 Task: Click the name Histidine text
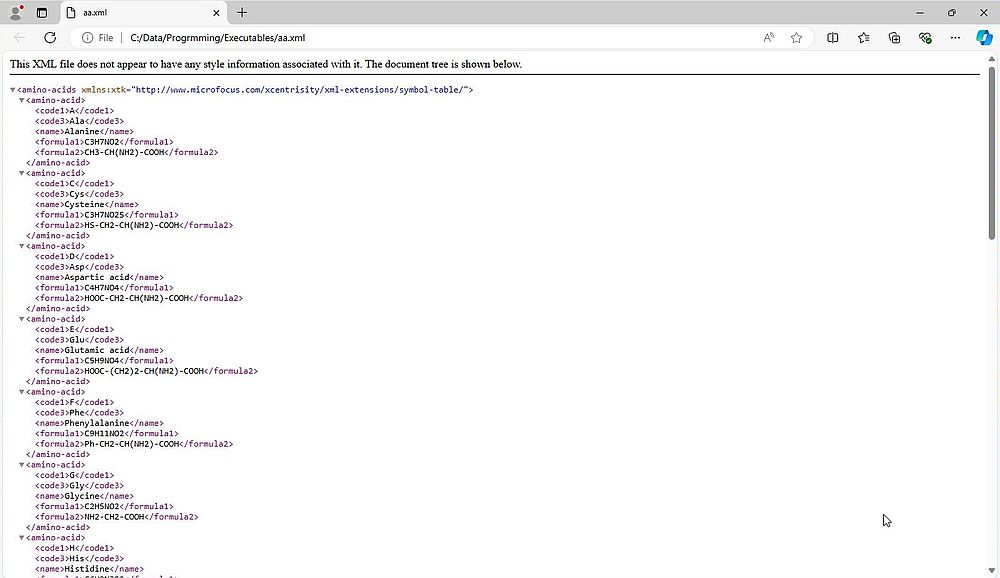pos(87,569)
